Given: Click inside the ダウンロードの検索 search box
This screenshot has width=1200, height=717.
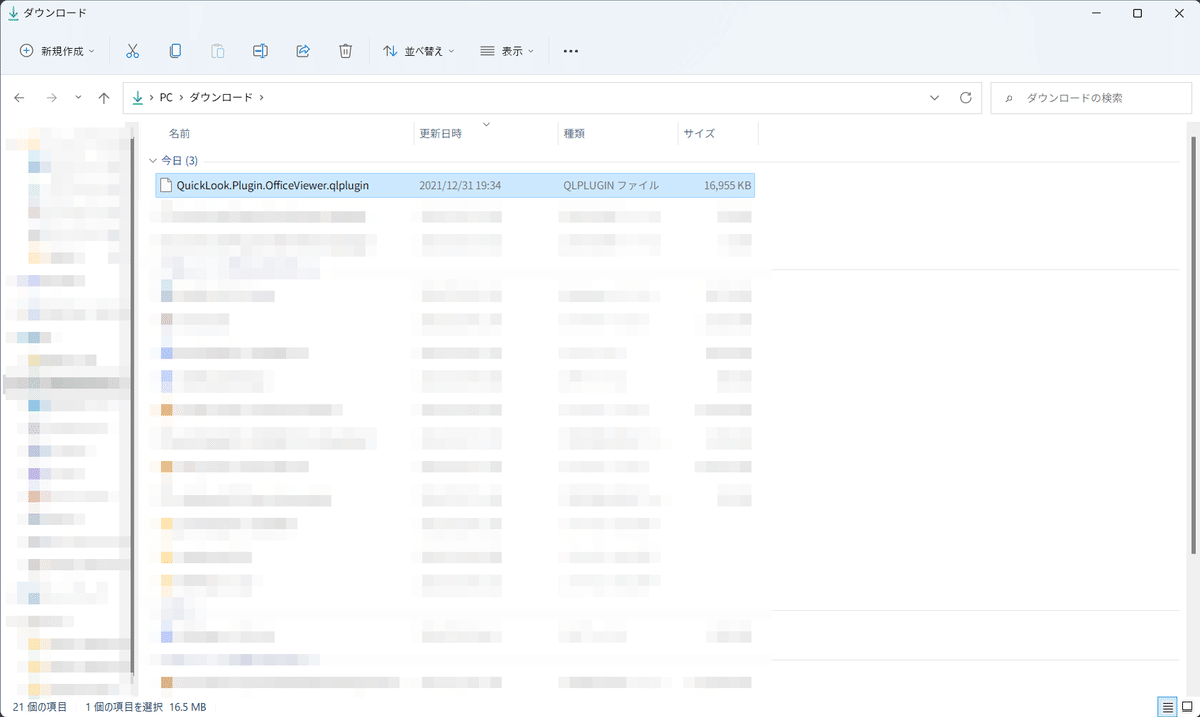Looking at the screenshot, I should click(1090, 97).
